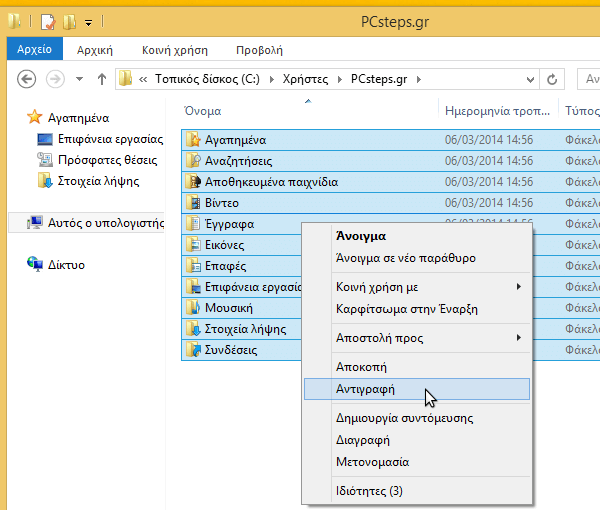Click the Συνδέσεις folder icon
This screenshot has width=600, height=510.
tap(193, 350)
